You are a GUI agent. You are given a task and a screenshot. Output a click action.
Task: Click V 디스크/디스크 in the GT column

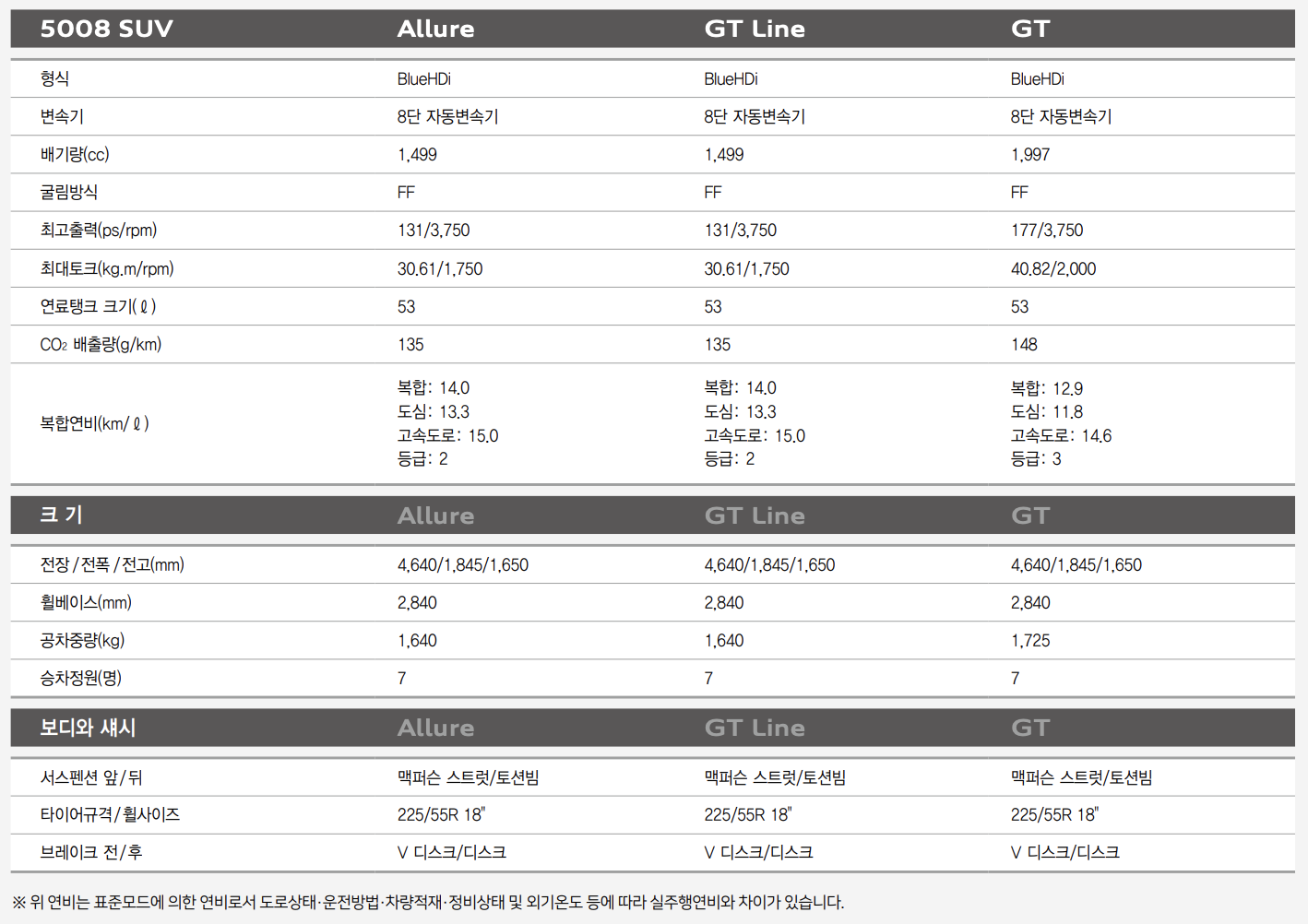(x=1065, y=852)
